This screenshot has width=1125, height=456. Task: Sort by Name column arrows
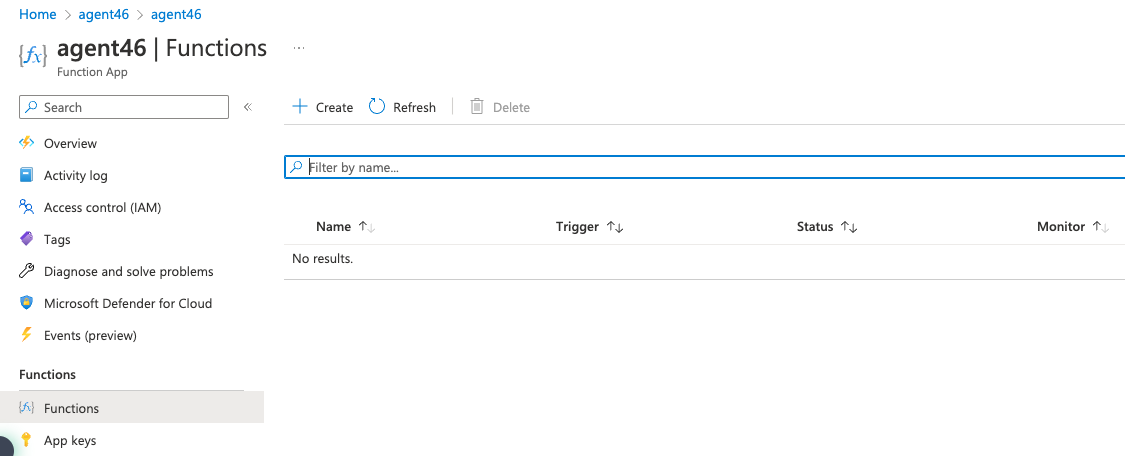pyautogui.click(x=367, y=227)
